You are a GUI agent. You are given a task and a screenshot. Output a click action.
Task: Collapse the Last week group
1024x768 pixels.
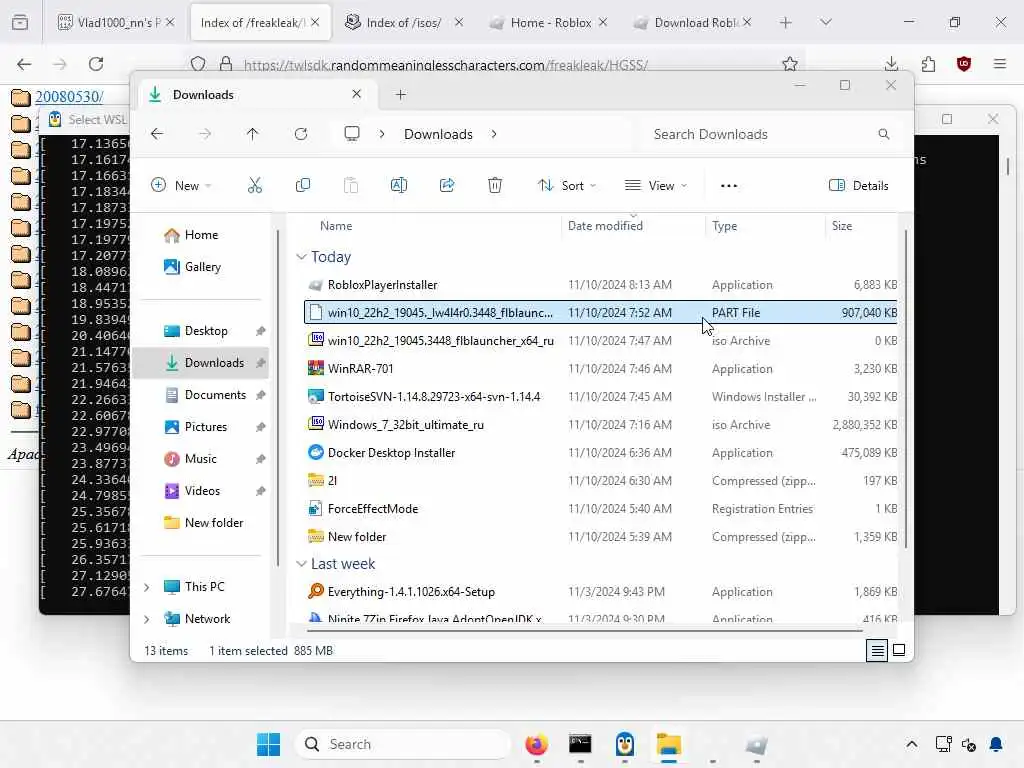click(301, 564)
